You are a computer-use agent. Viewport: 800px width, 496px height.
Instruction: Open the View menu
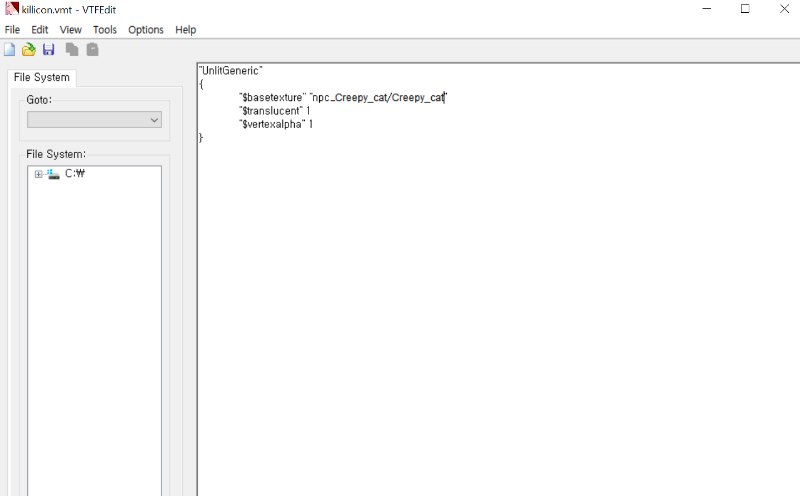(x=70, y=30)
